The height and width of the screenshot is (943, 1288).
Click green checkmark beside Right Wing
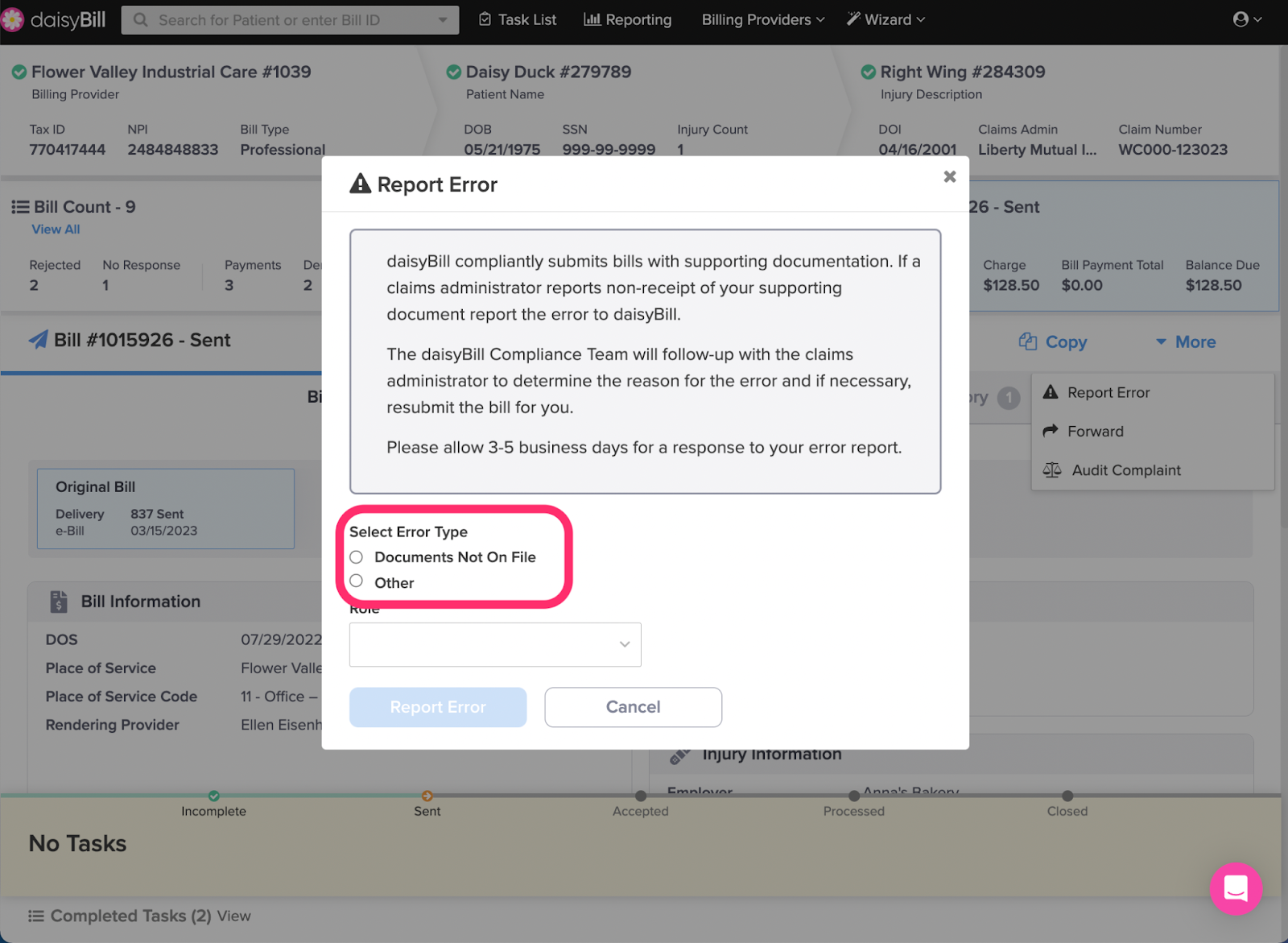(869, 72)
